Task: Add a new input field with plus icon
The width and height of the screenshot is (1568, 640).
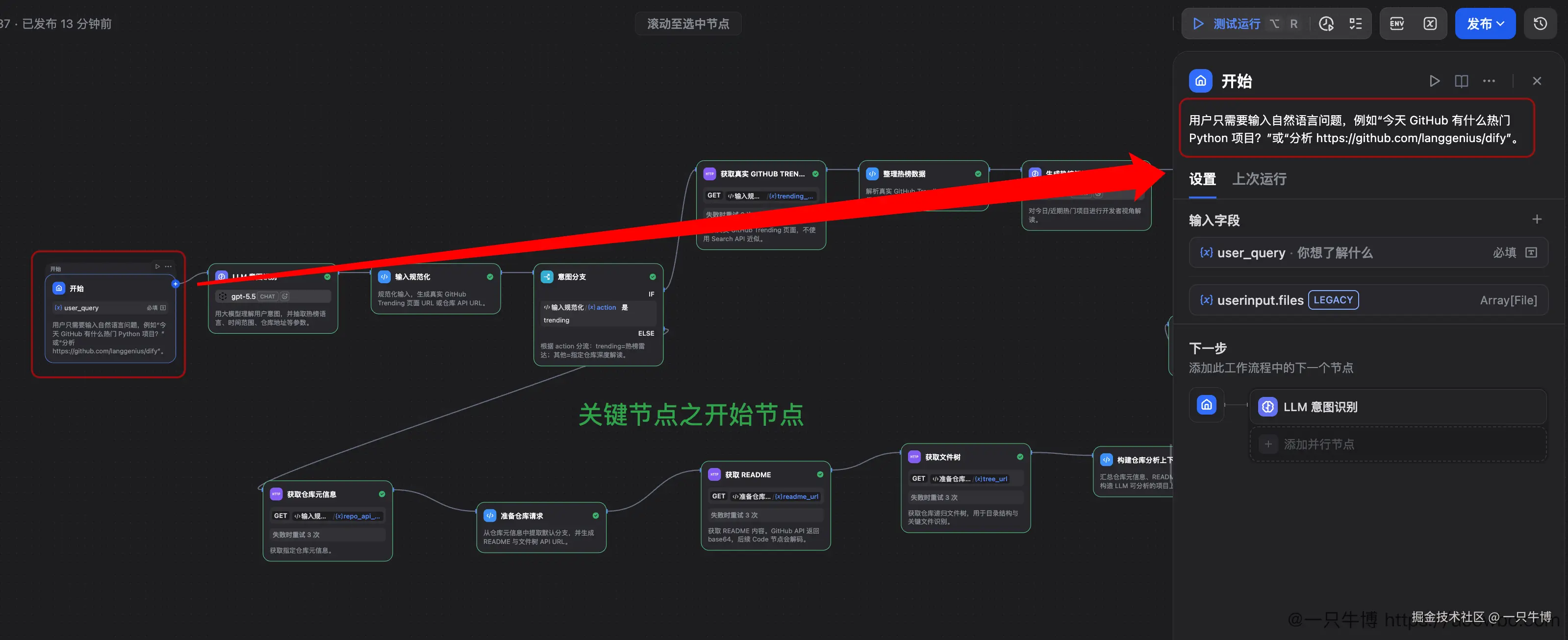Action: [1536, 219]
